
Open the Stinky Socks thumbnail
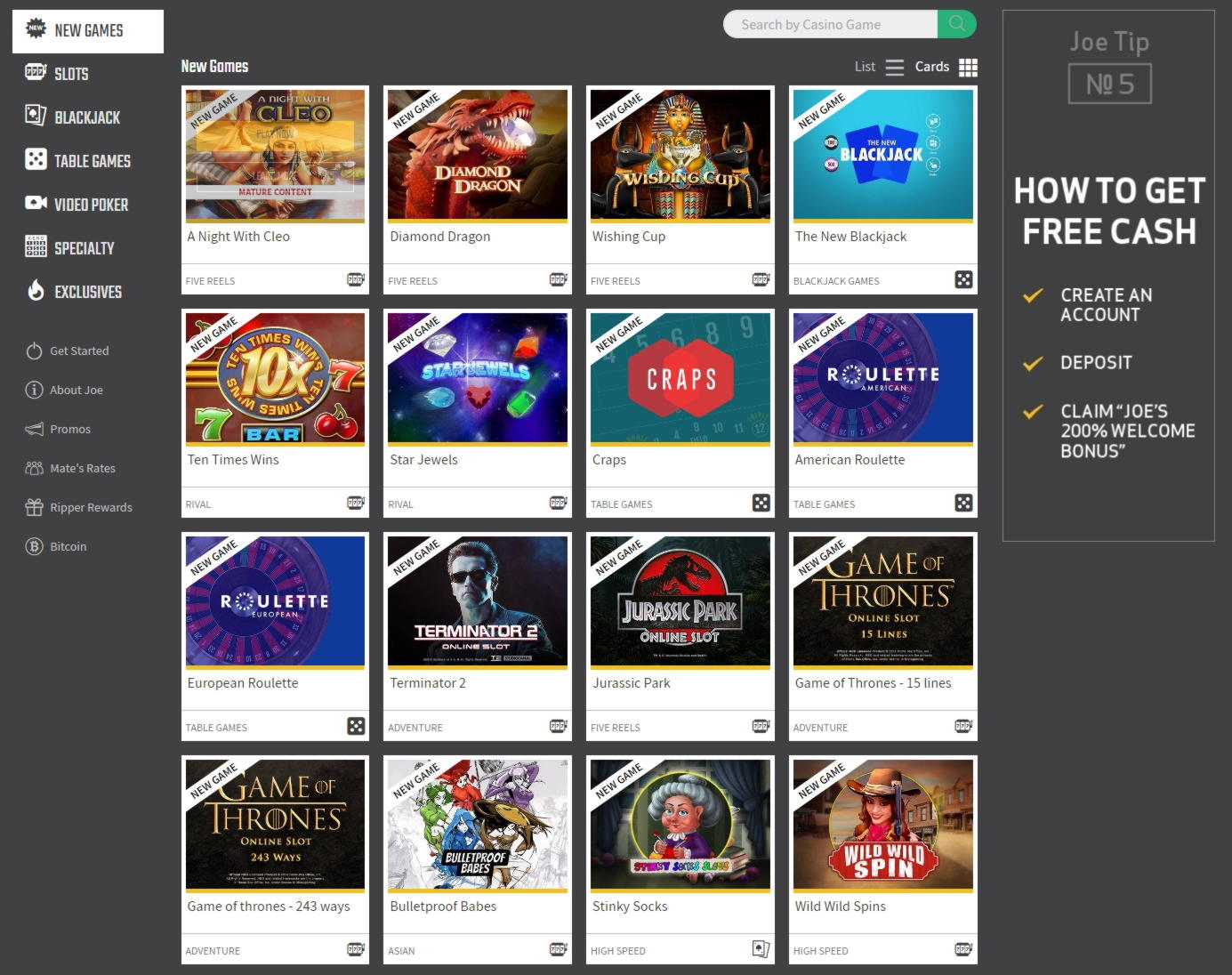(680, 825)
